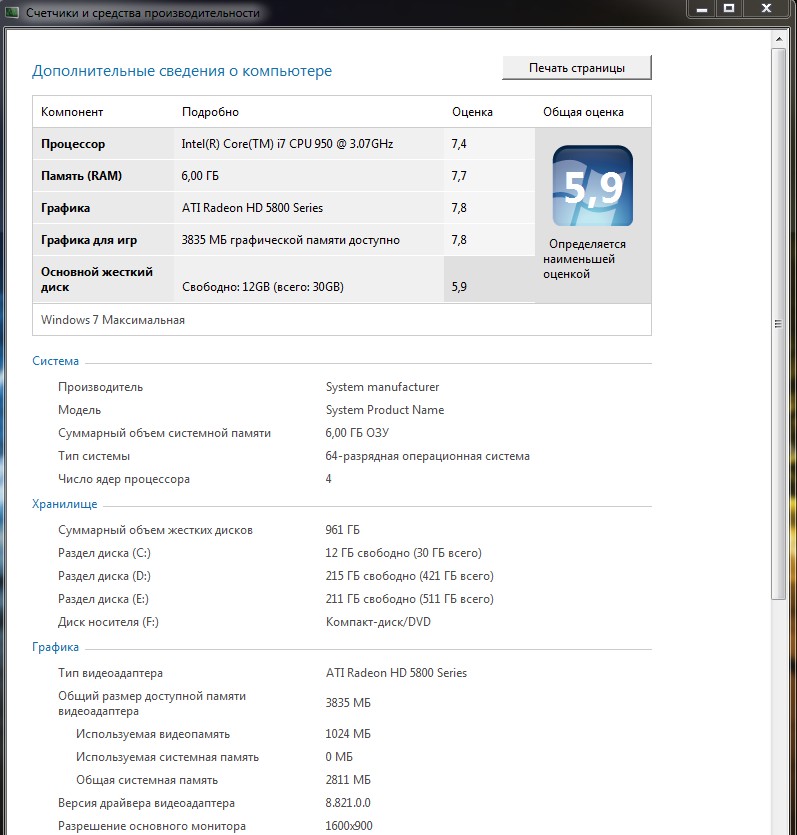The height and width of the screenshot is (835, 797).
Task: Close the performance info window
Action: tap(766, 9)
